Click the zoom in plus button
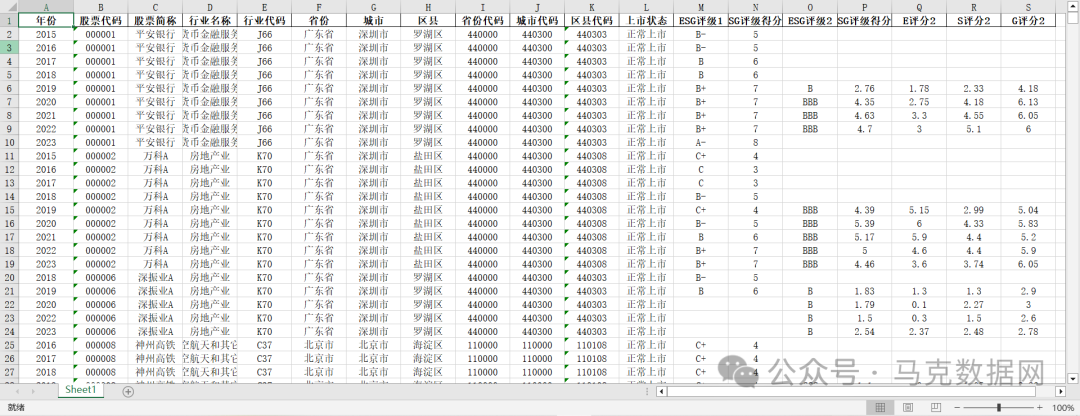1080x416 pixels. pos(1040,408)
